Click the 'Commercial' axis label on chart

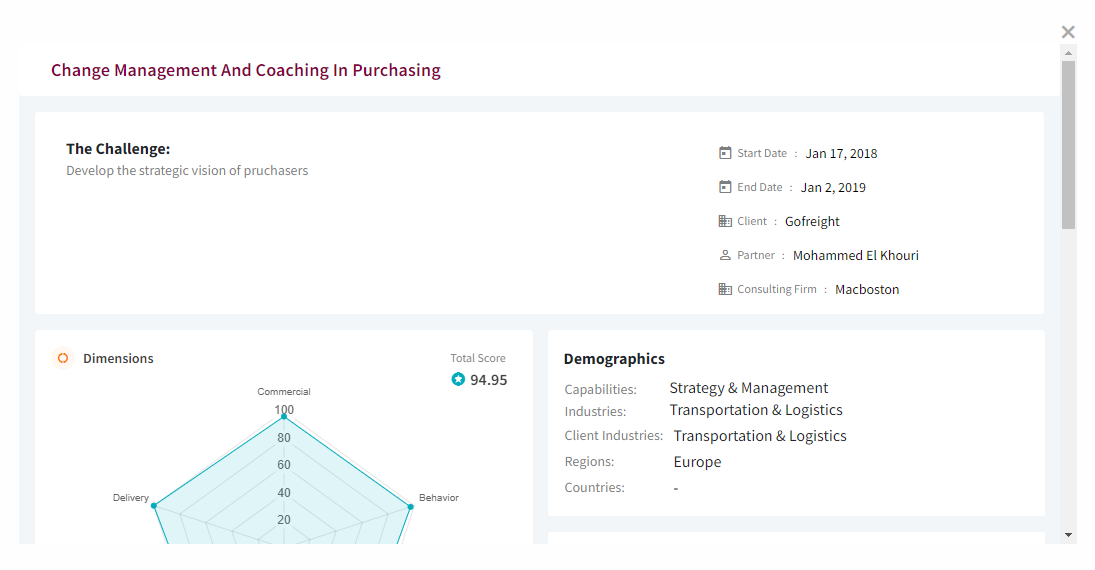click(x=284, y=392)
